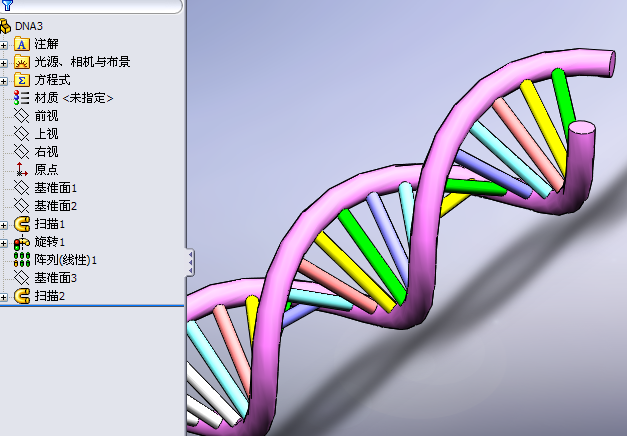Collapse the feature tree panel handle
The width and height of the screenshot is (627, 436).
[190, 262]
